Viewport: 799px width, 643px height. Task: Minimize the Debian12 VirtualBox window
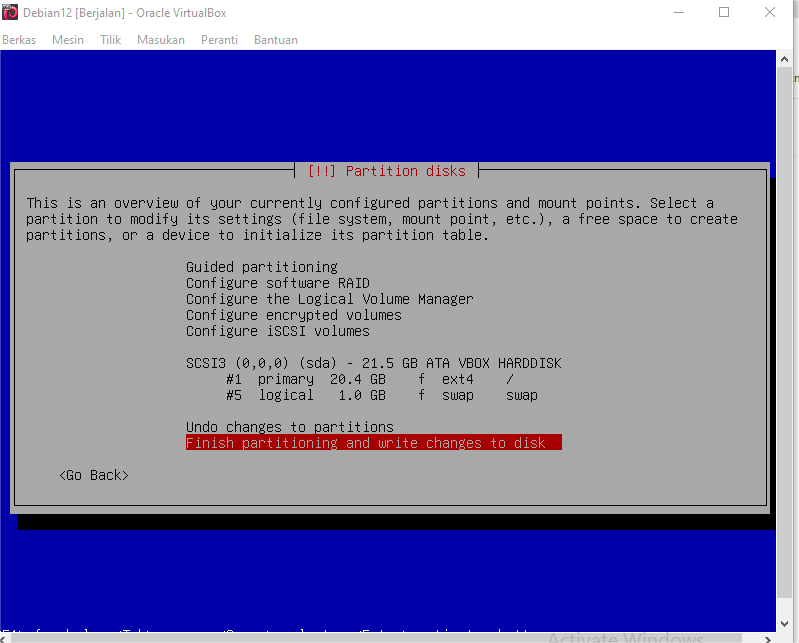coord(677,13)
